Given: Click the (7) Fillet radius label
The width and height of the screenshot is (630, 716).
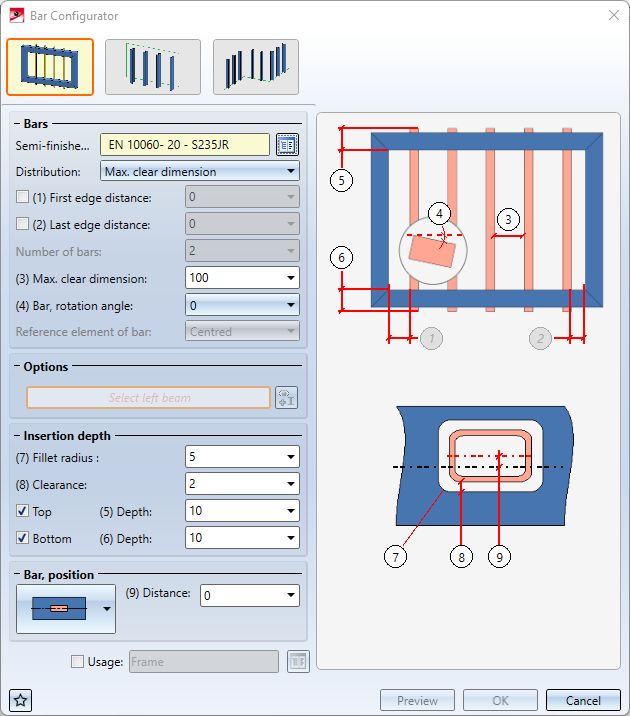Looking at the screenshot, I should (57, 458).
